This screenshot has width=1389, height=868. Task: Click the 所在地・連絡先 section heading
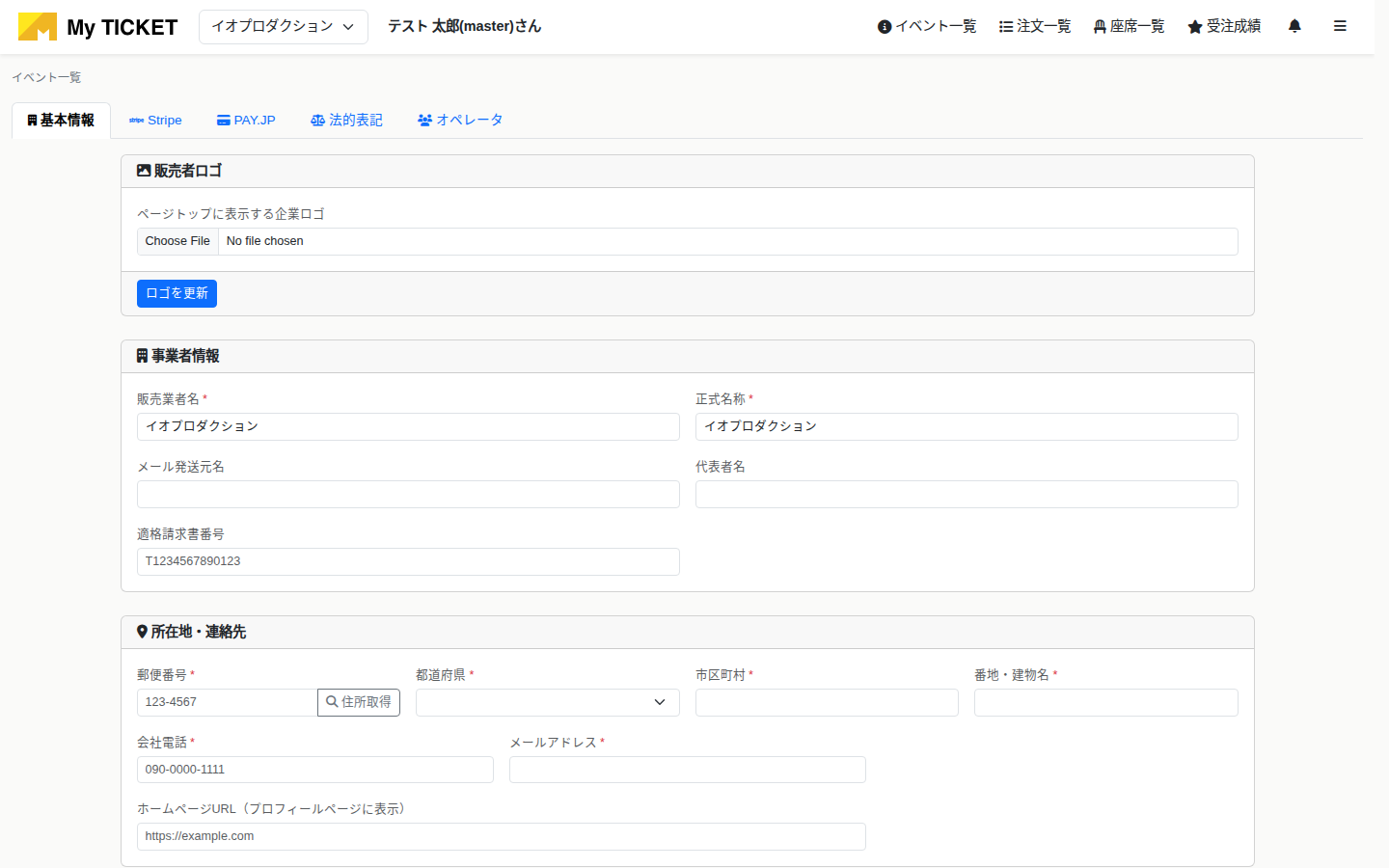(x=192, y=632)
